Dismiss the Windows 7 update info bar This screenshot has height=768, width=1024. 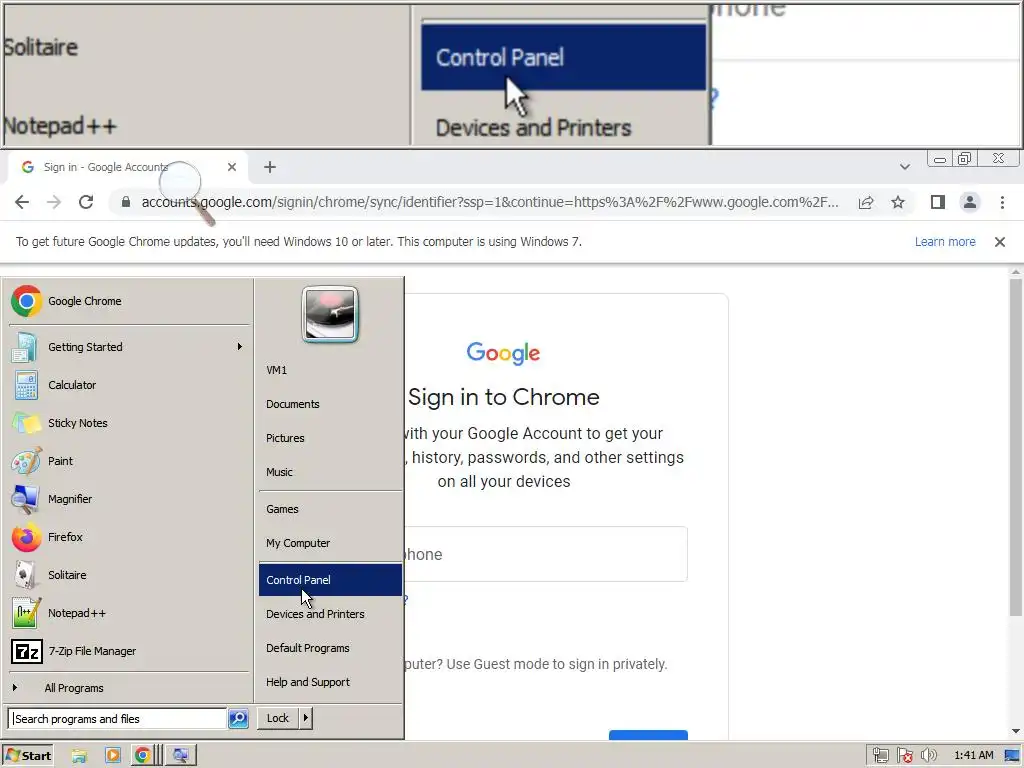(999, 242)
